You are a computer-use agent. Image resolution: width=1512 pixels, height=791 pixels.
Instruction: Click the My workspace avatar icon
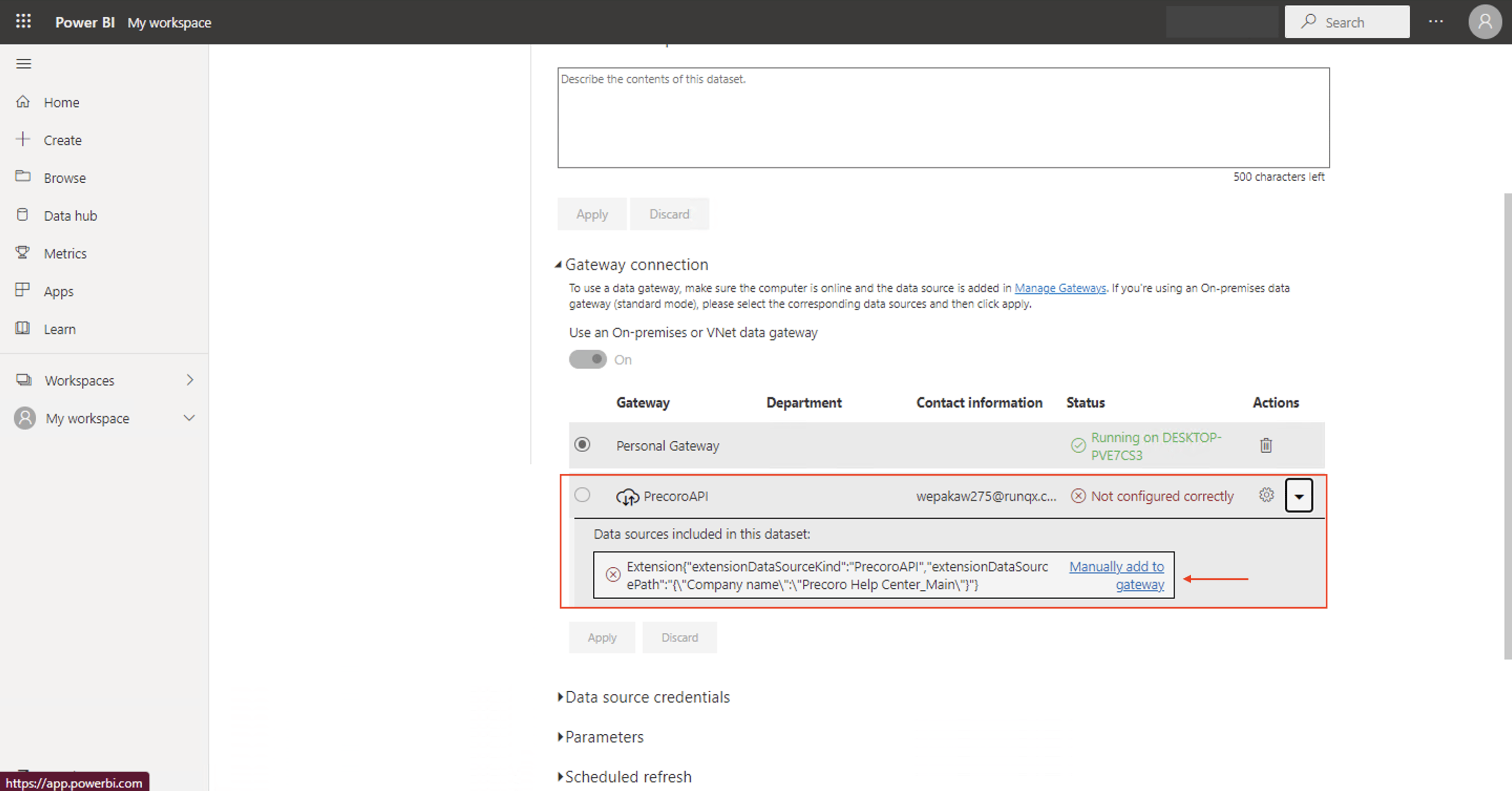point(25,418)
